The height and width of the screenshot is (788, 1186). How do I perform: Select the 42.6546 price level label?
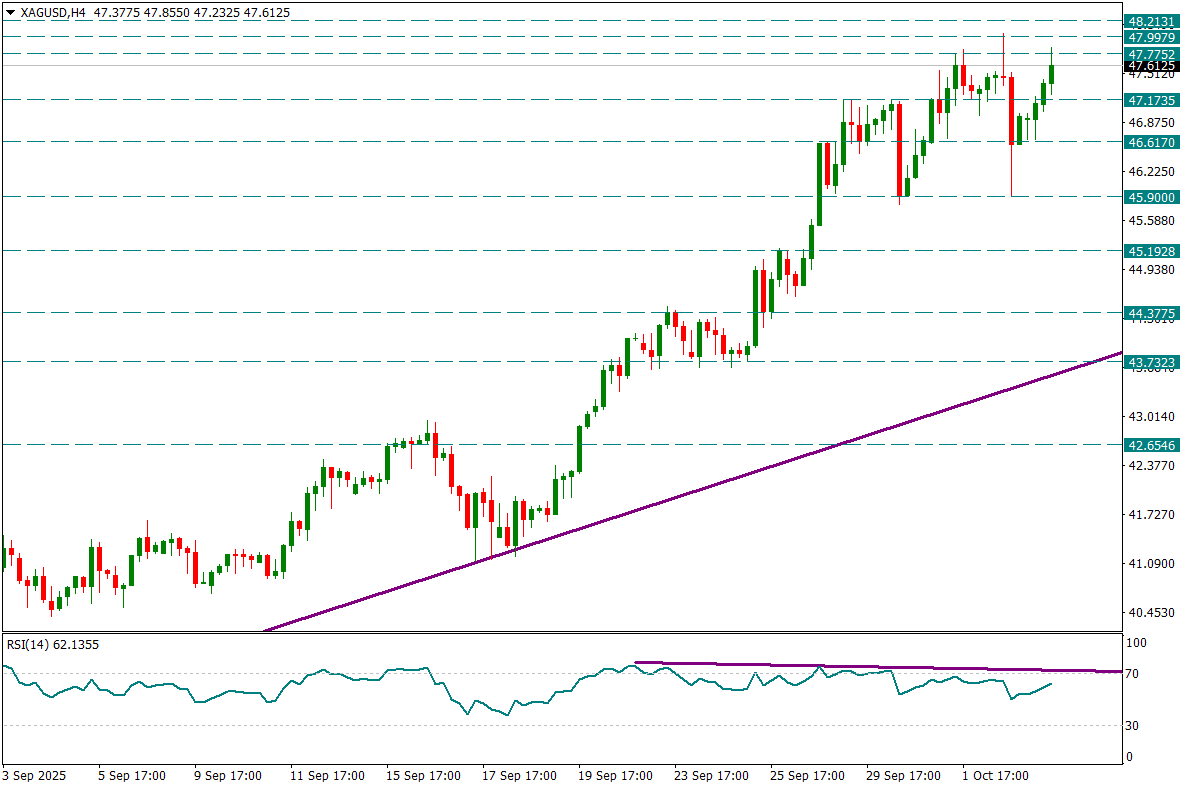(1150, 444)
